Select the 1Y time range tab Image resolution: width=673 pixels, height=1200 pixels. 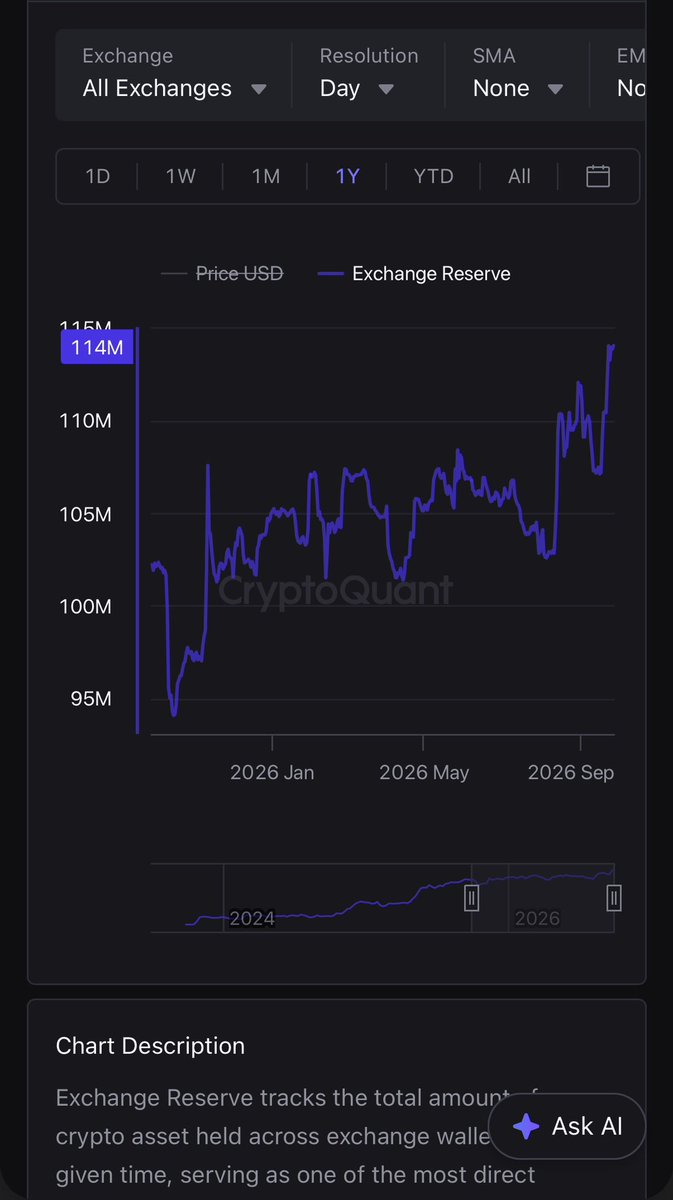tap(347, 177)
